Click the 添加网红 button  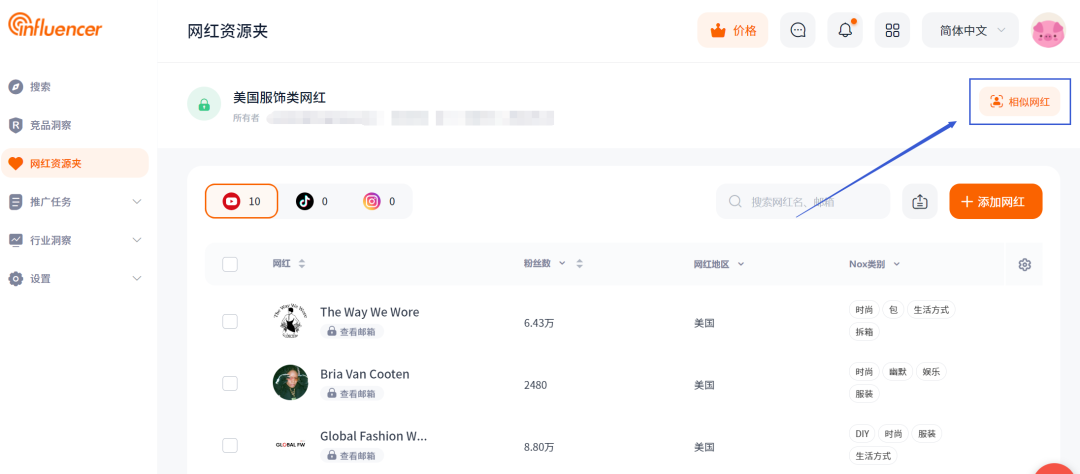point(995,201)
